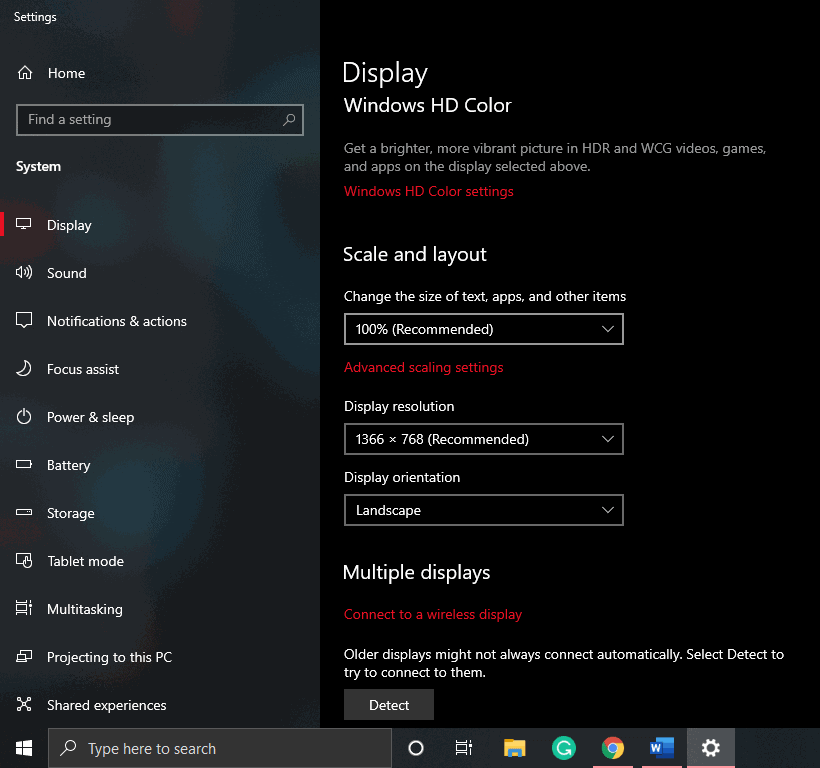The width and height of the screenshot is (820, 768).
Task: Click the Notifications & actions icon
Action: tap(24, 320)
